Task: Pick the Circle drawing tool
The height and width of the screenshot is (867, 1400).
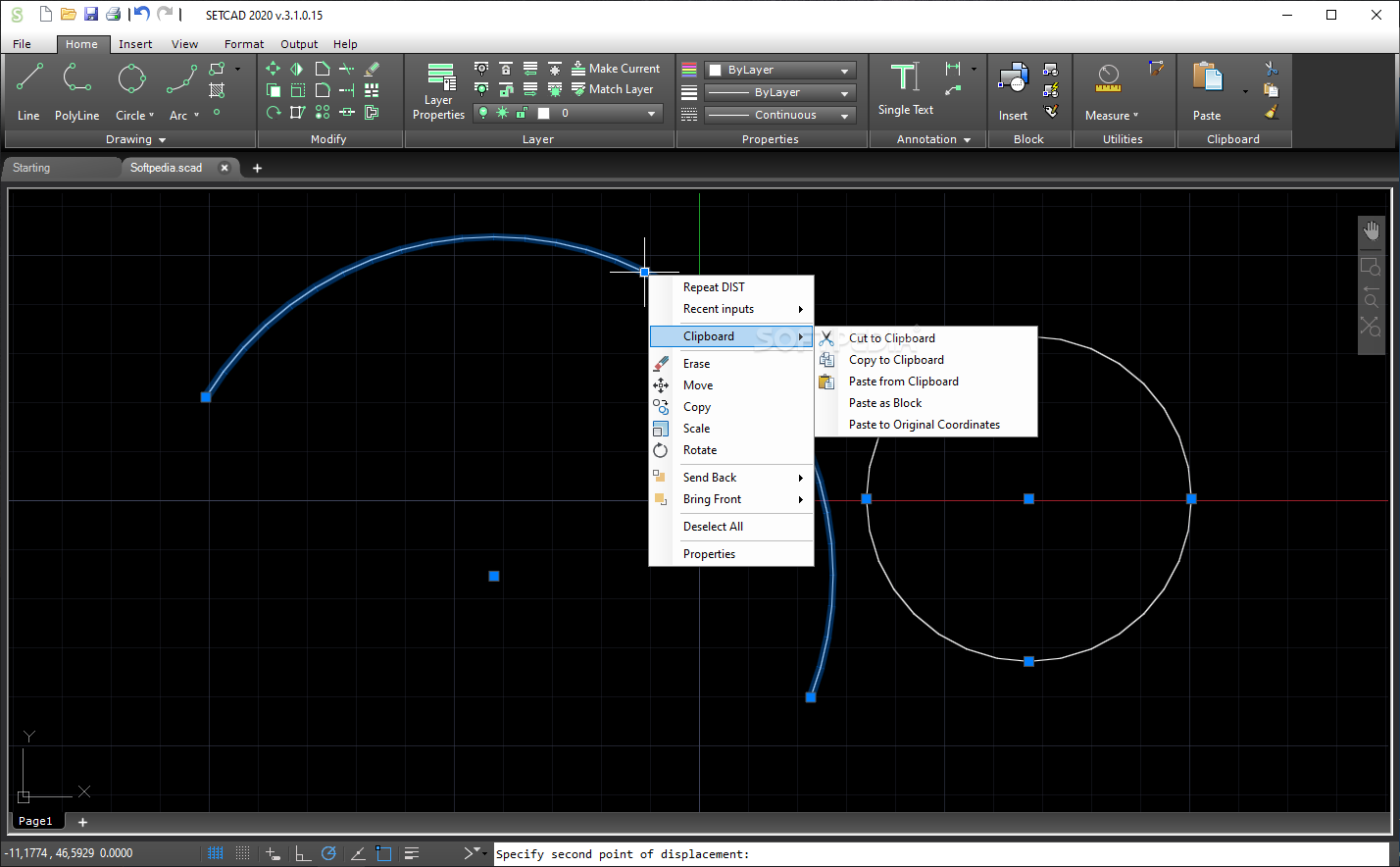Action: [132, 91]
